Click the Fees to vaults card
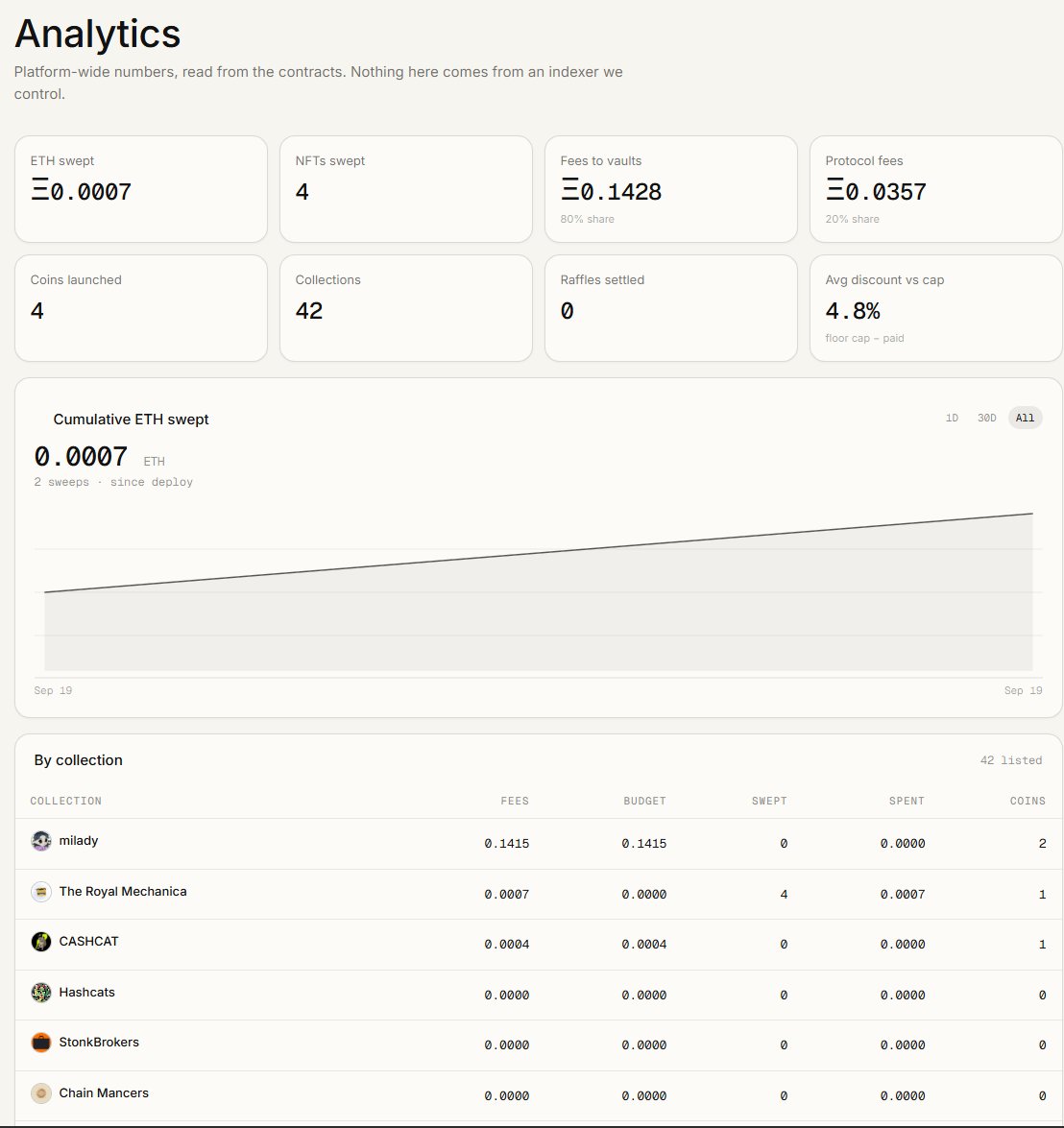 pos(671,189)
